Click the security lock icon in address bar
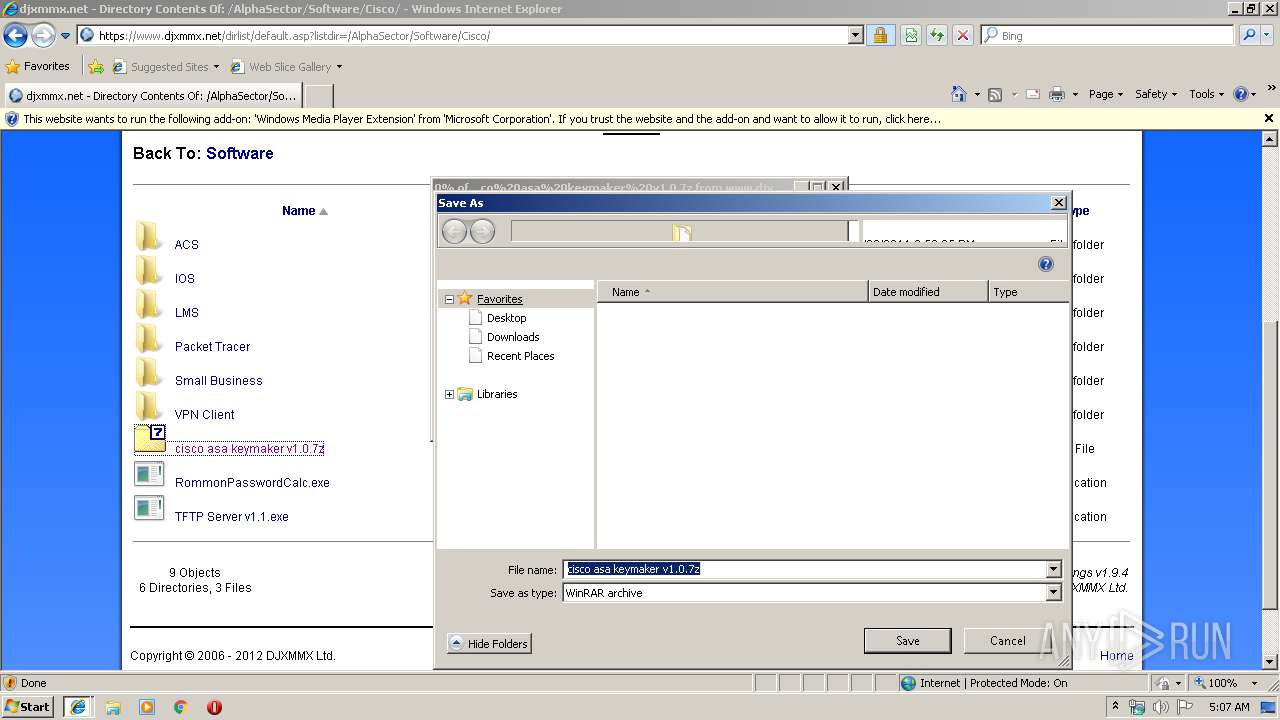Viewport: 1280px width, 720px height. (880, 35)
